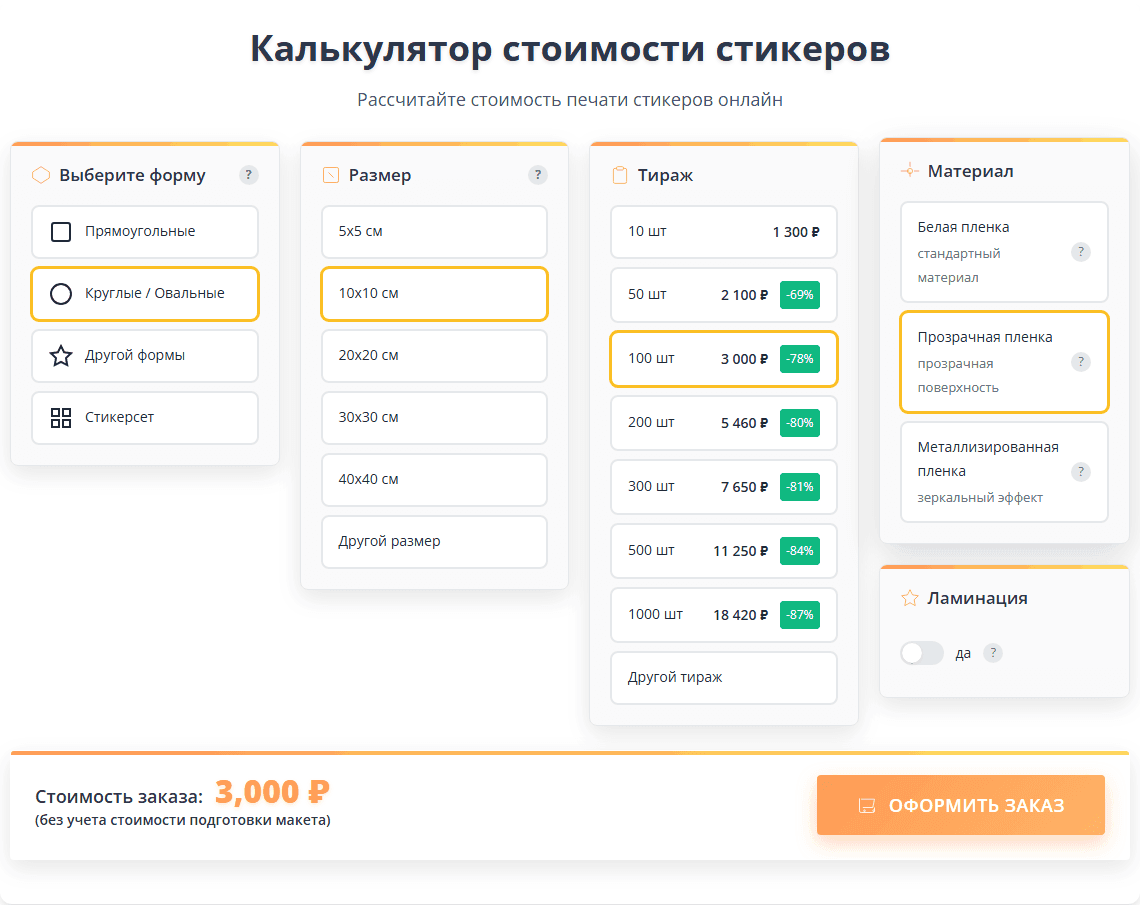
Task: Select the 10x10 см size
Action: click(434, 294)
